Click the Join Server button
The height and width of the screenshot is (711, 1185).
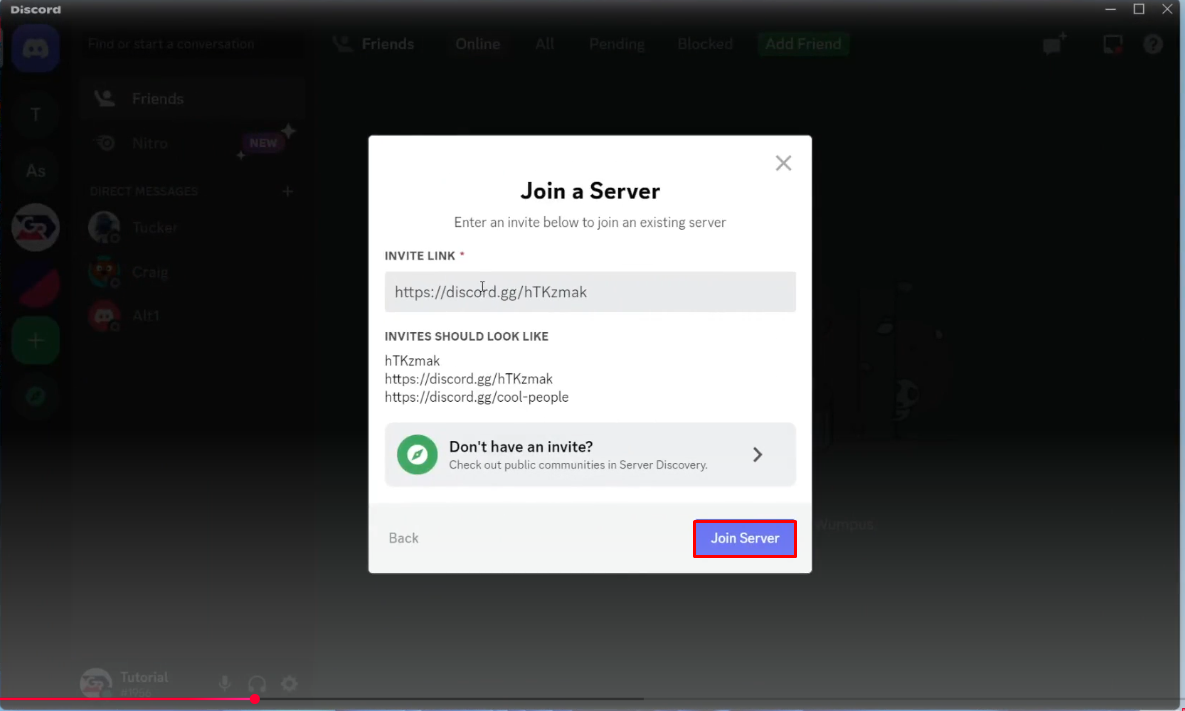[x=744, y=538]
